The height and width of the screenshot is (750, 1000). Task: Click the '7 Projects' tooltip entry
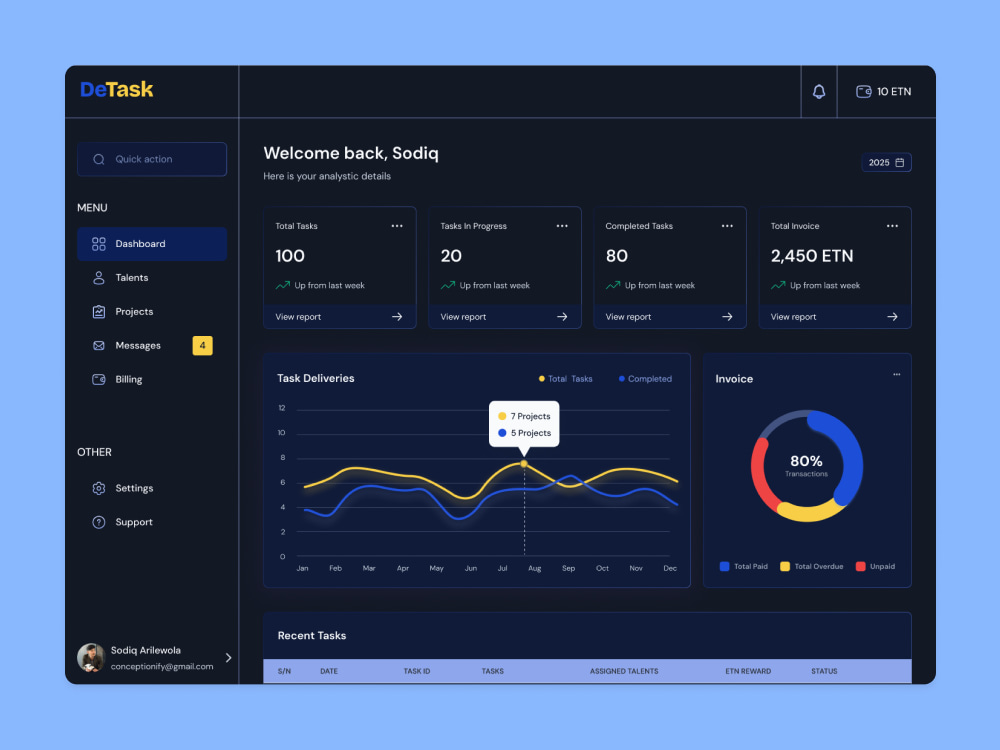click(524, 416)
